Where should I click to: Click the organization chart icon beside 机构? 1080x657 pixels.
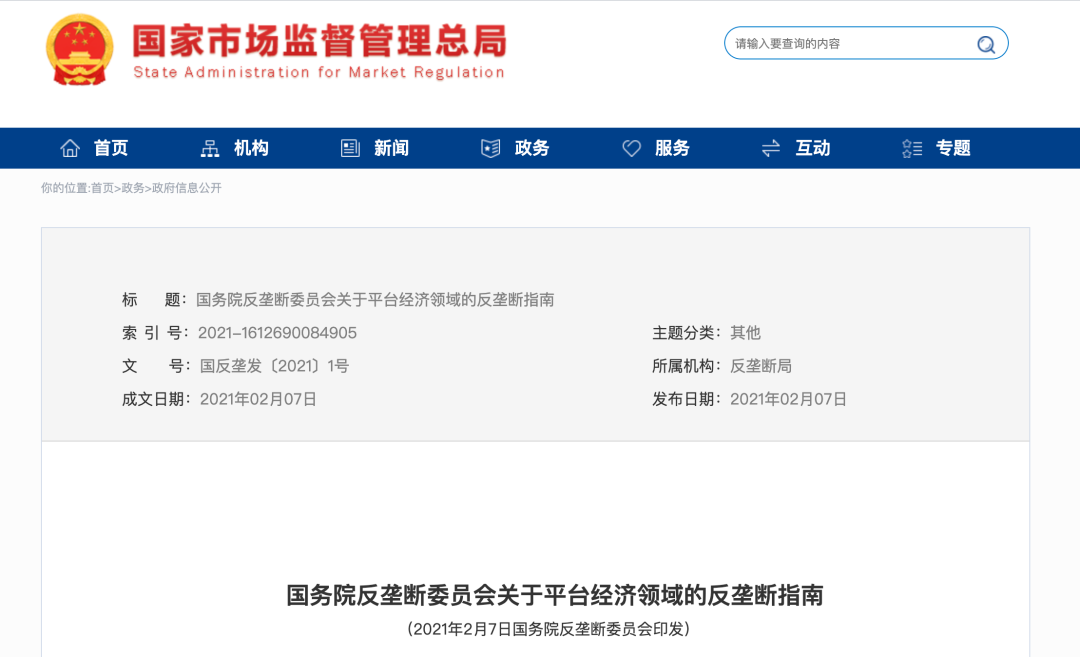coord(210,148)
